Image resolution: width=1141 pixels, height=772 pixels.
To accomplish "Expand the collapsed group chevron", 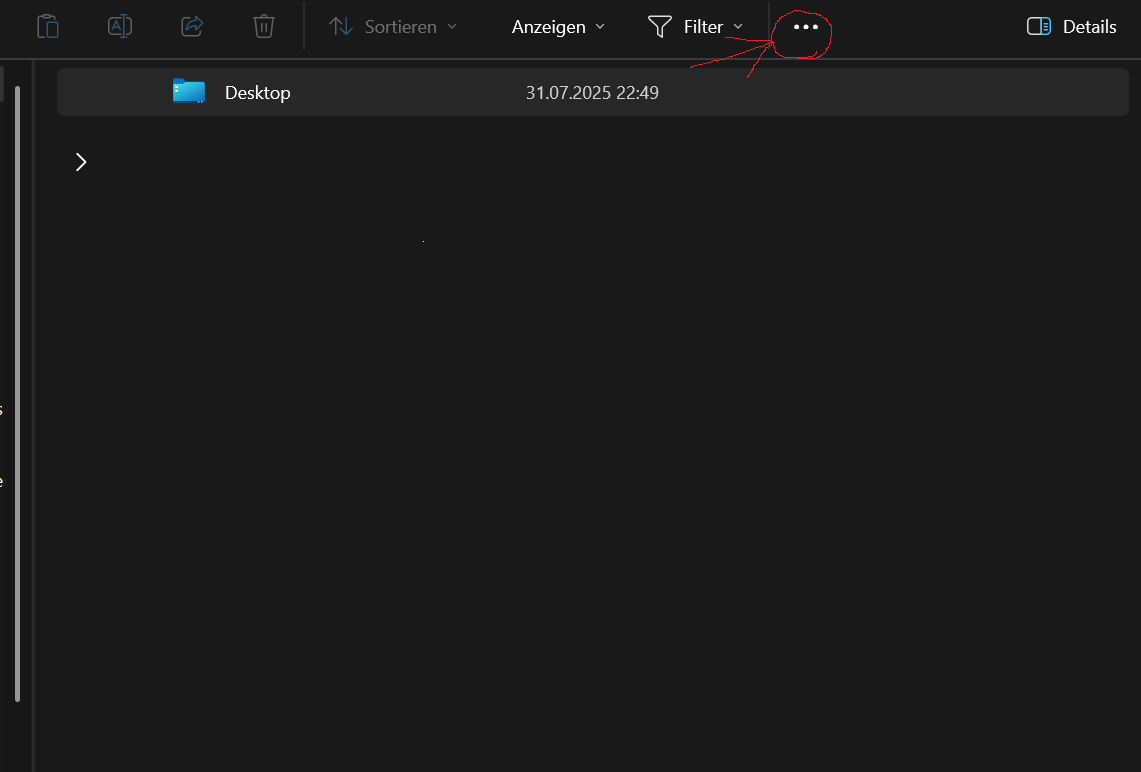I will pyautogui.click(x=81, y=162).
